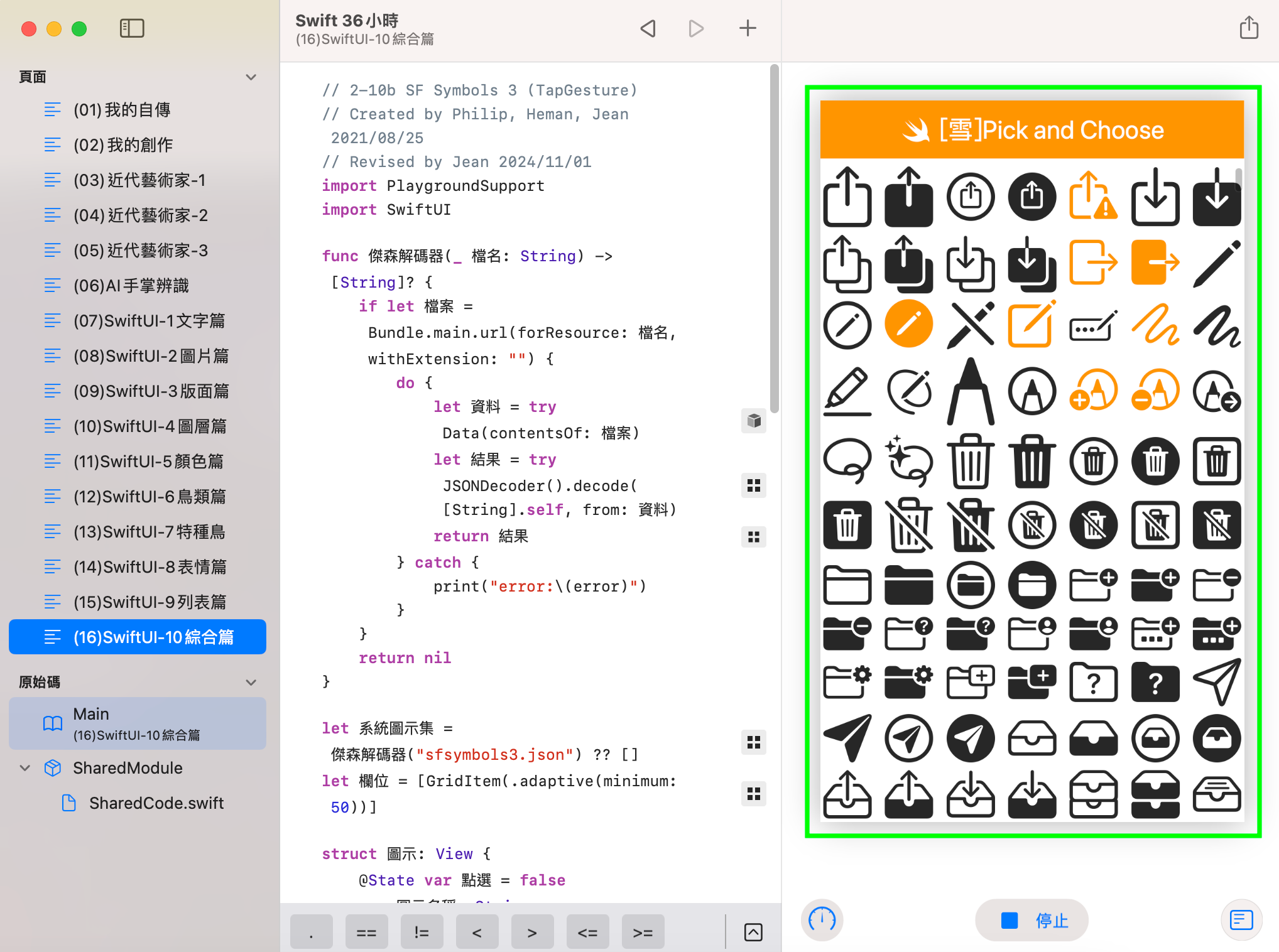This screenshot has width=1279, height=952.
Task: Click the share icon in top toolbar
Action: click(1249, 28)
